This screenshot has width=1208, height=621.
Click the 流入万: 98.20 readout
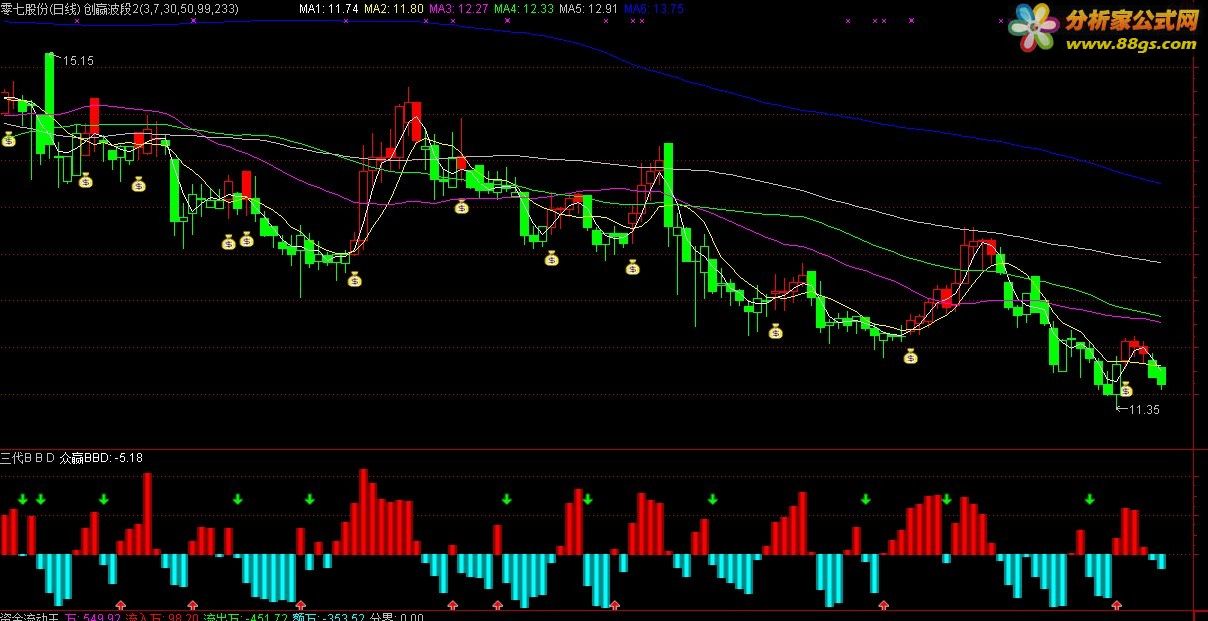(x=161, y=617)
